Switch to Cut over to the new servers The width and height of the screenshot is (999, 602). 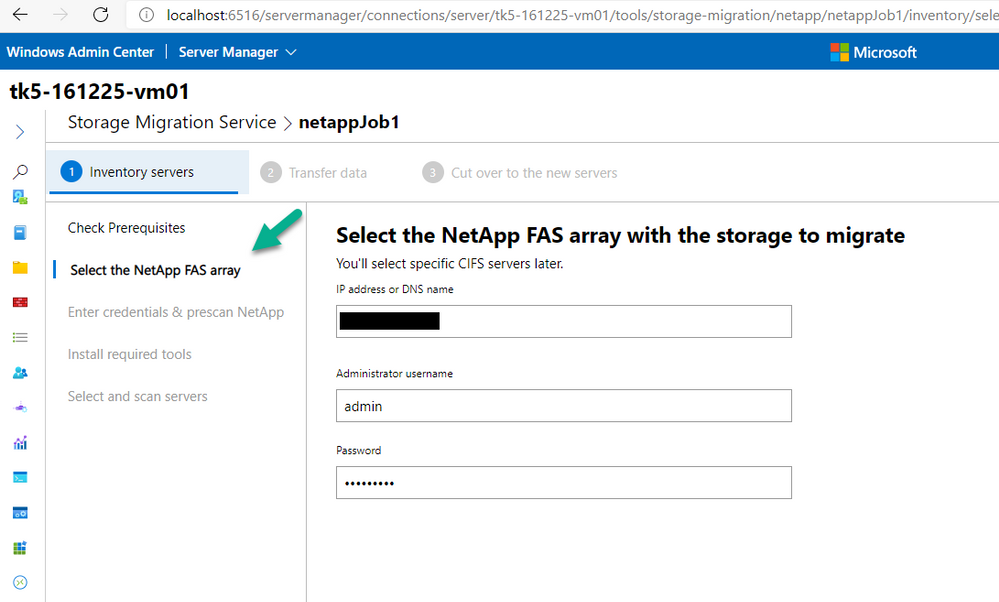coord(533,173)
